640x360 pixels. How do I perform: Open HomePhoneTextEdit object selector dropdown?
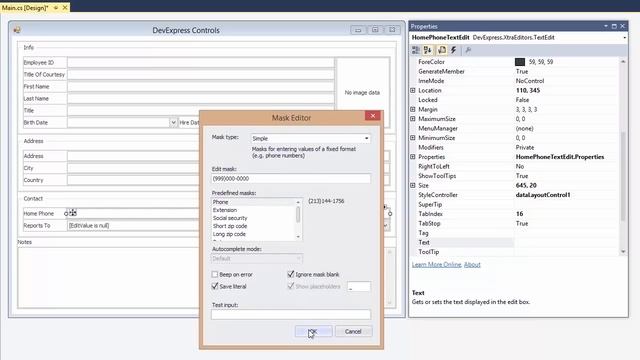(625, 38)
